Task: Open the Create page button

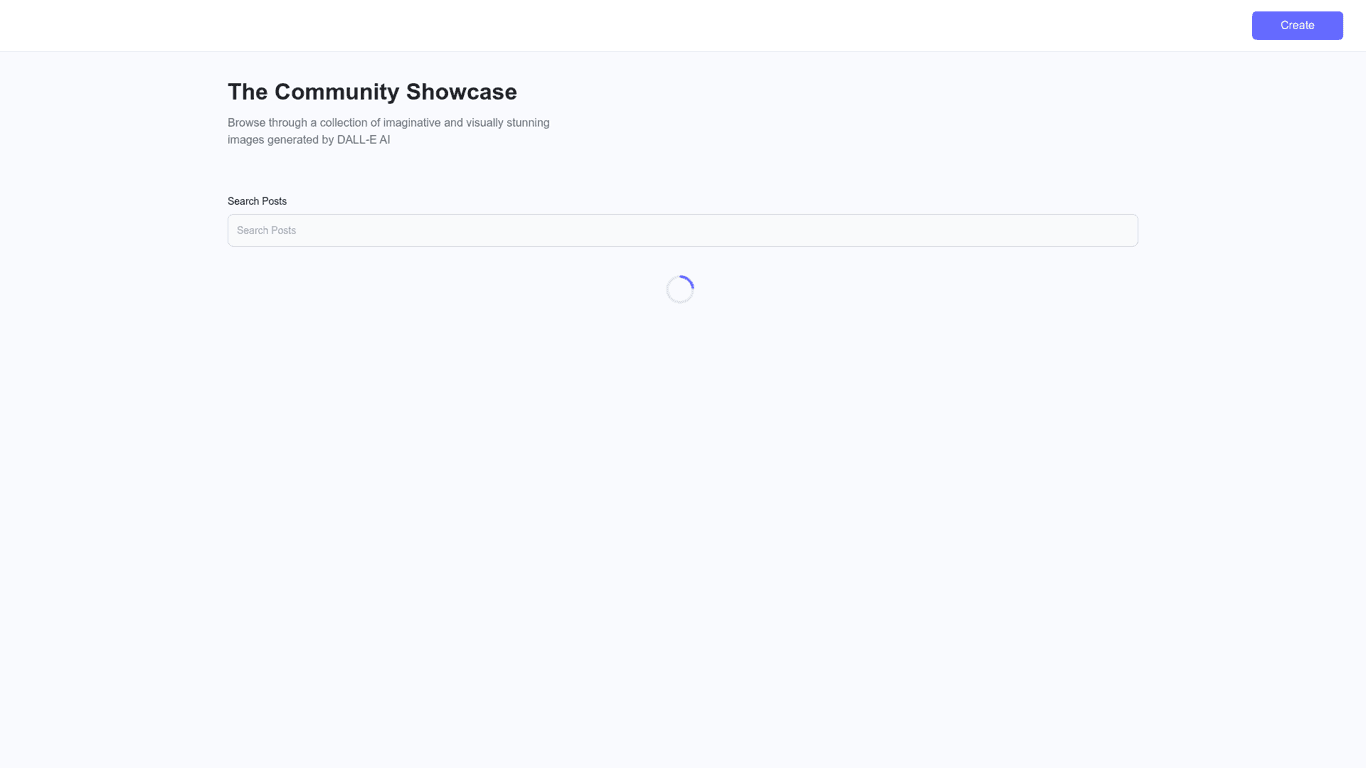Action: click(x=1297, y=25)
